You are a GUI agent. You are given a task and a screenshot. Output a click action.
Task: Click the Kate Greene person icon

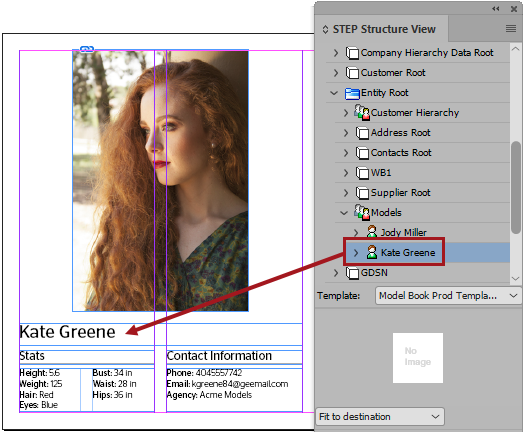(372, 252)
